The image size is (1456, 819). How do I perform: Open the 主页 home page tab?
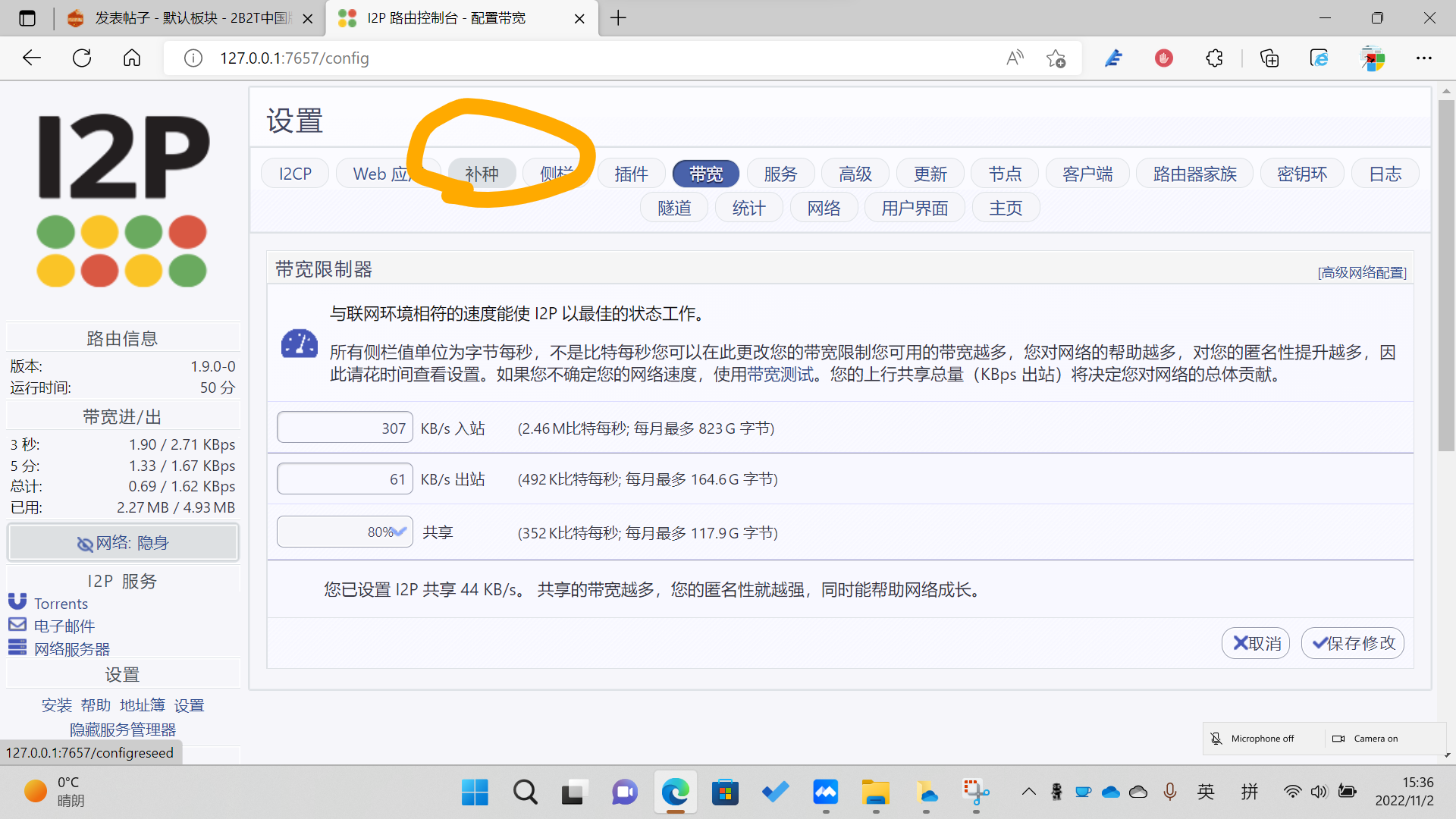tap(1006, 208)
